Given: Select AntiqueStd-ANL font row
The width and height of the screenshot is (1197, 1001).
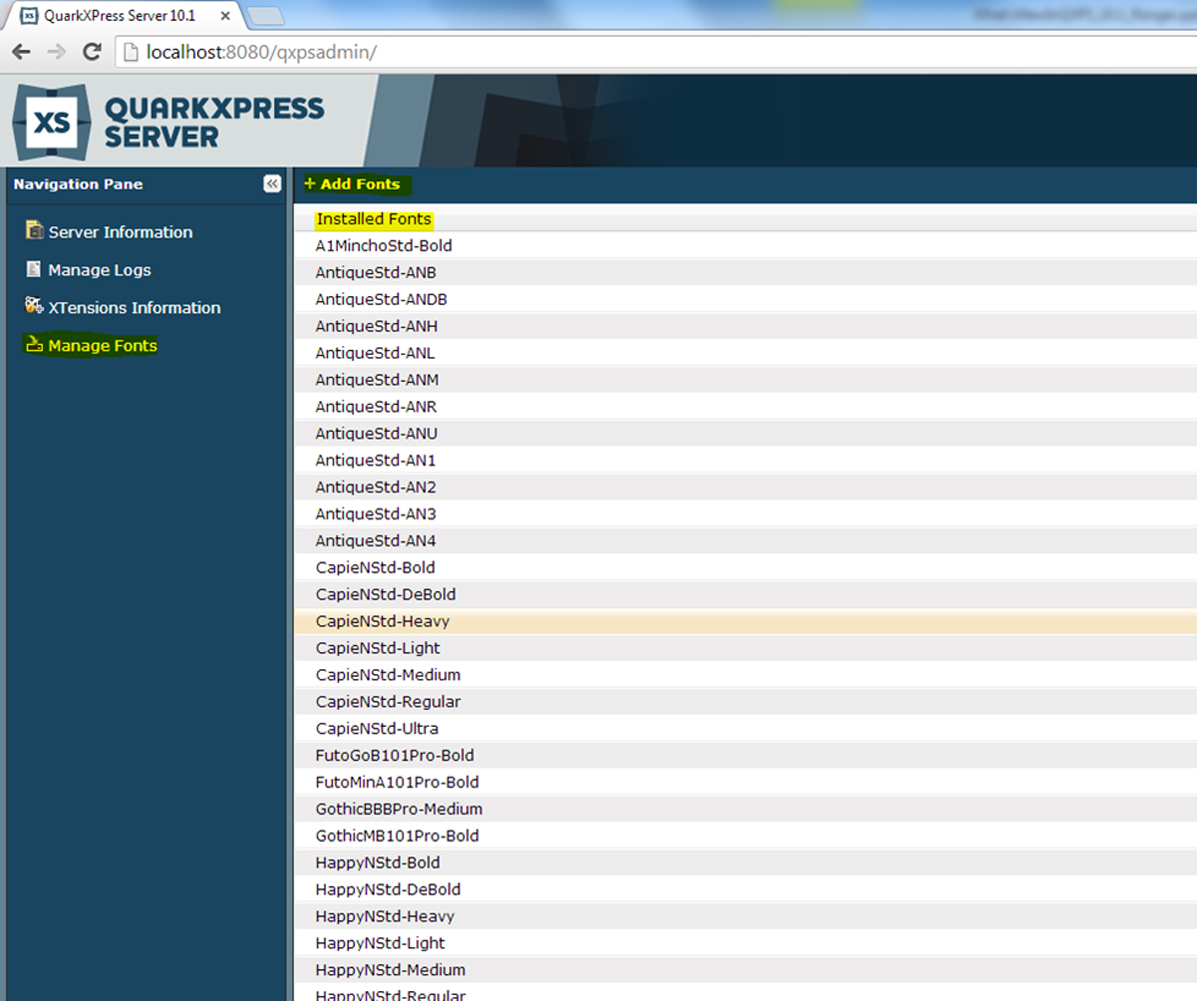Looking at the screenshot, I should (x=746, y=353).
